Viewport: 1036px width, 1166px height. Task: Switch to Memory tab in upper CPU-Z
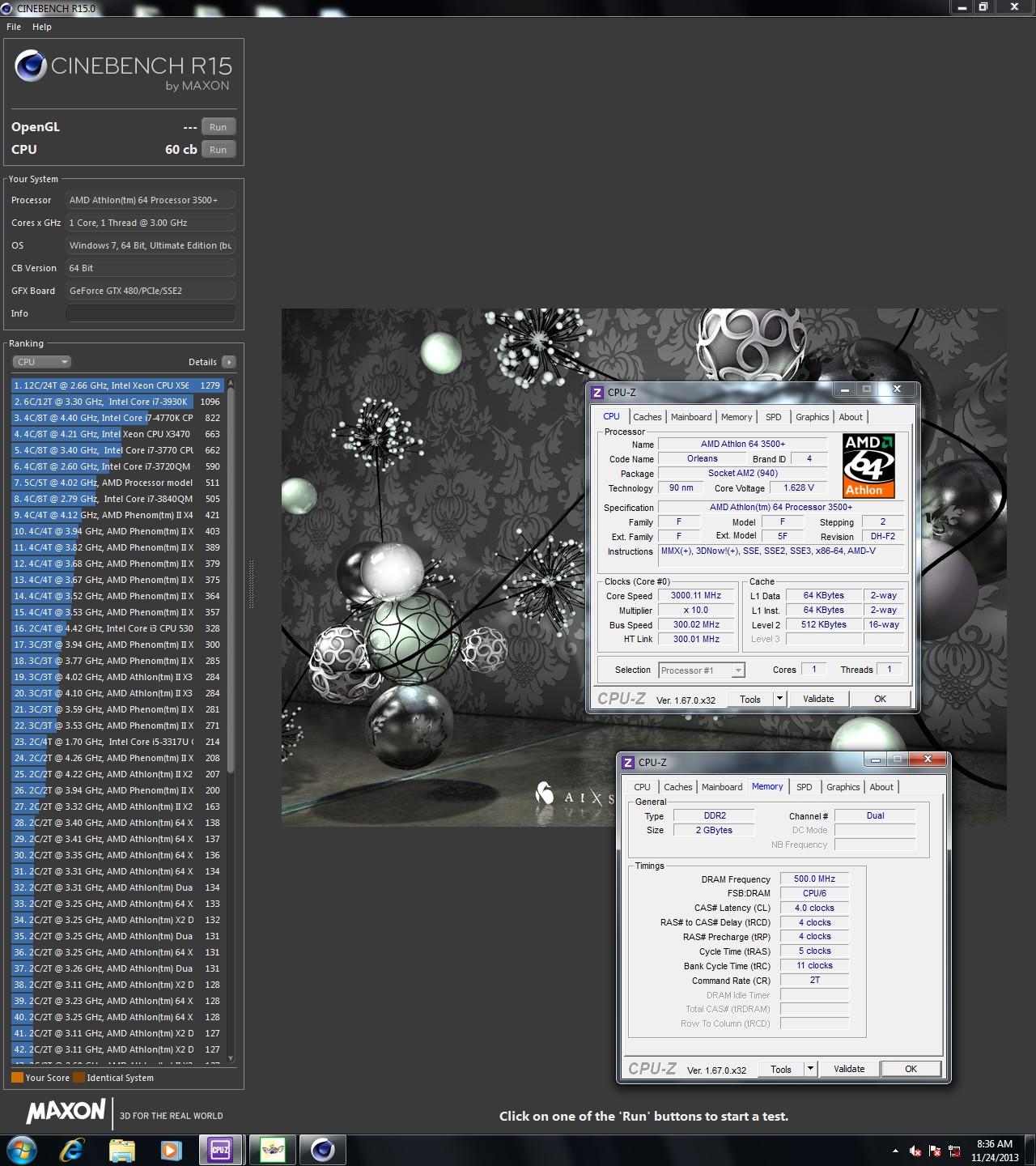tap(737, 417)
